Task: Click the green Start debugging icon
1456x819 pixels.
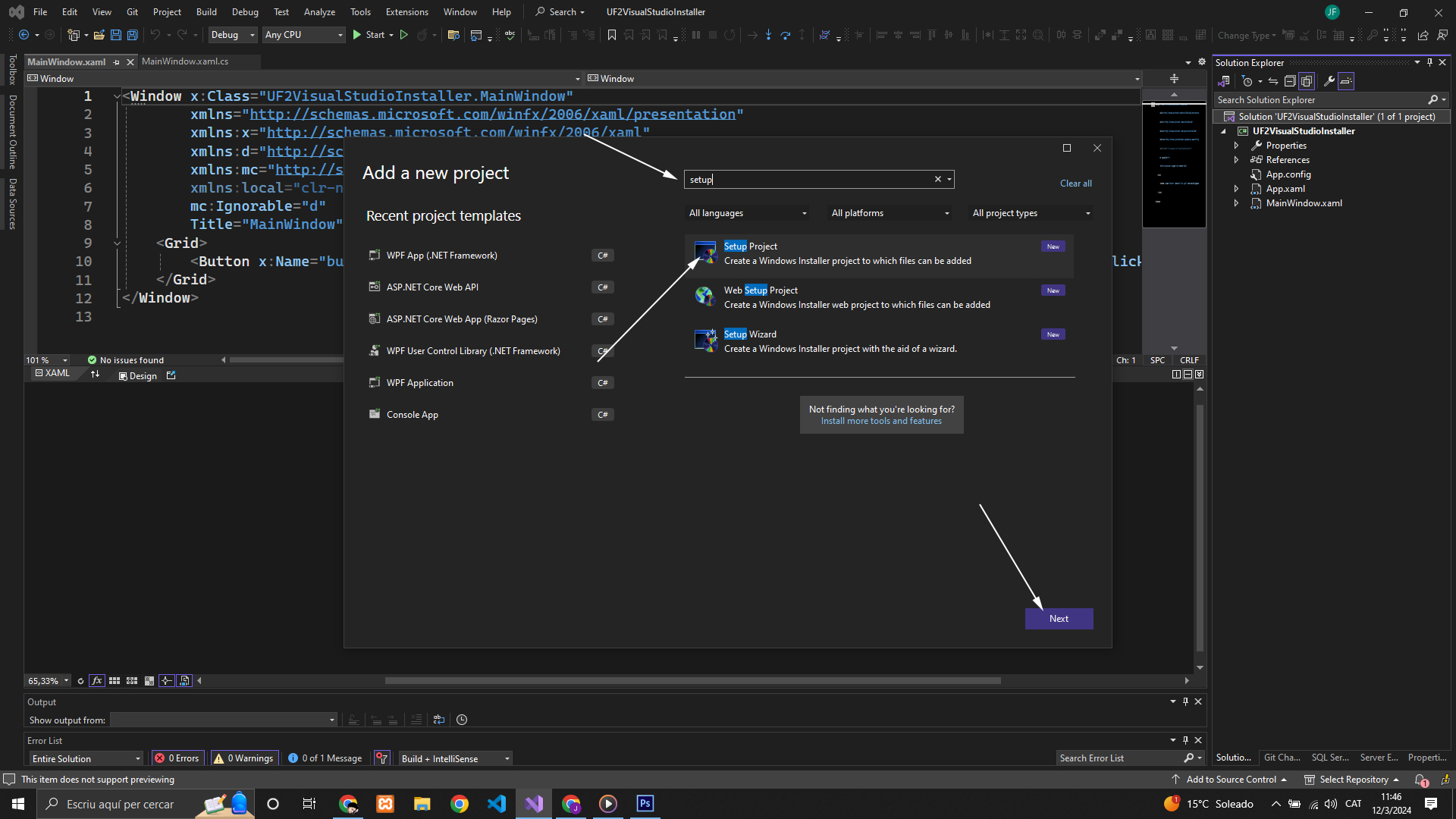Action: click(357, 35)
